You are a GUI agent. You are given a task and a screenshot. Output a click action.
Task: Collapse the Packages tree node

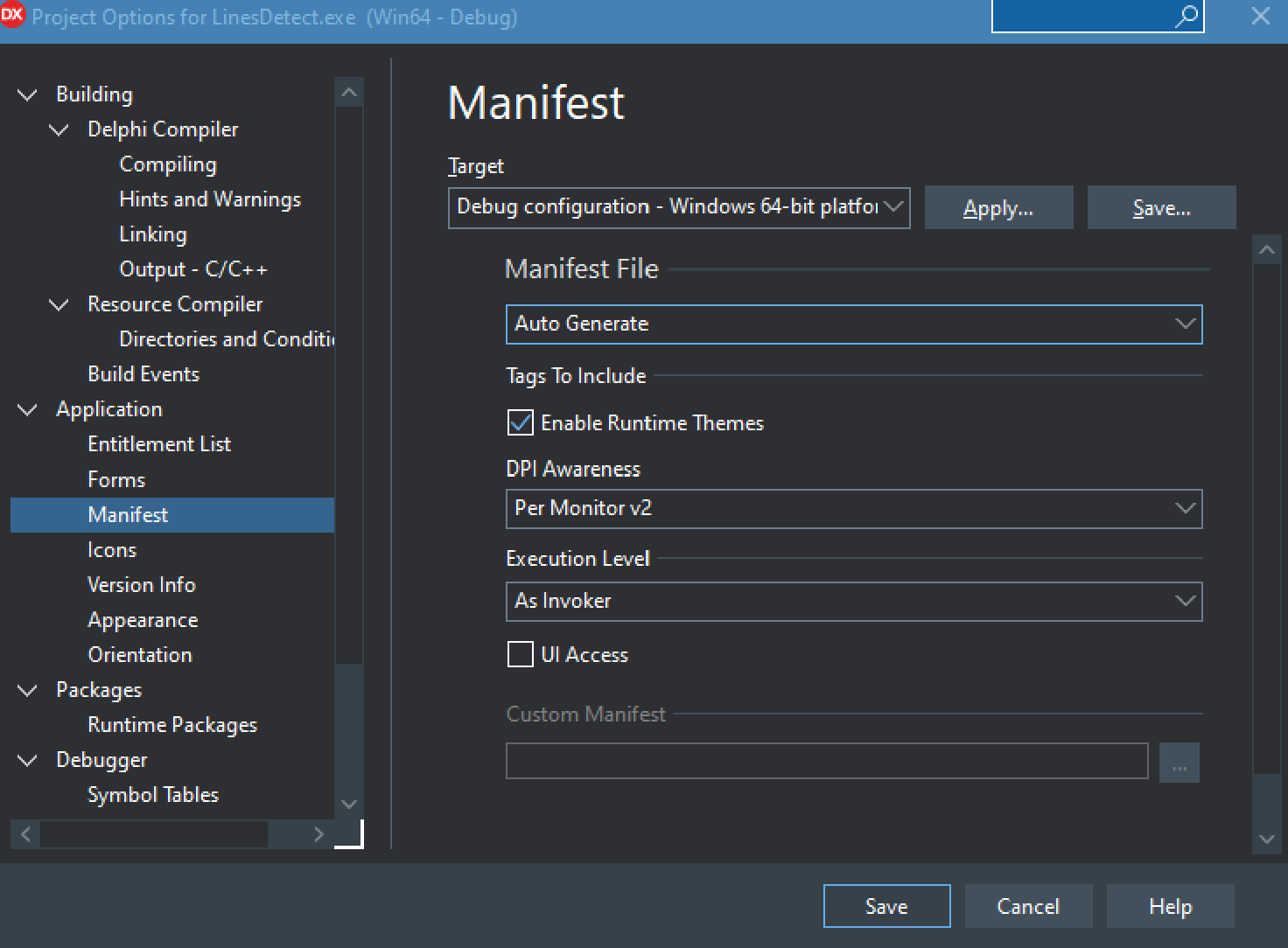(28, 690)
